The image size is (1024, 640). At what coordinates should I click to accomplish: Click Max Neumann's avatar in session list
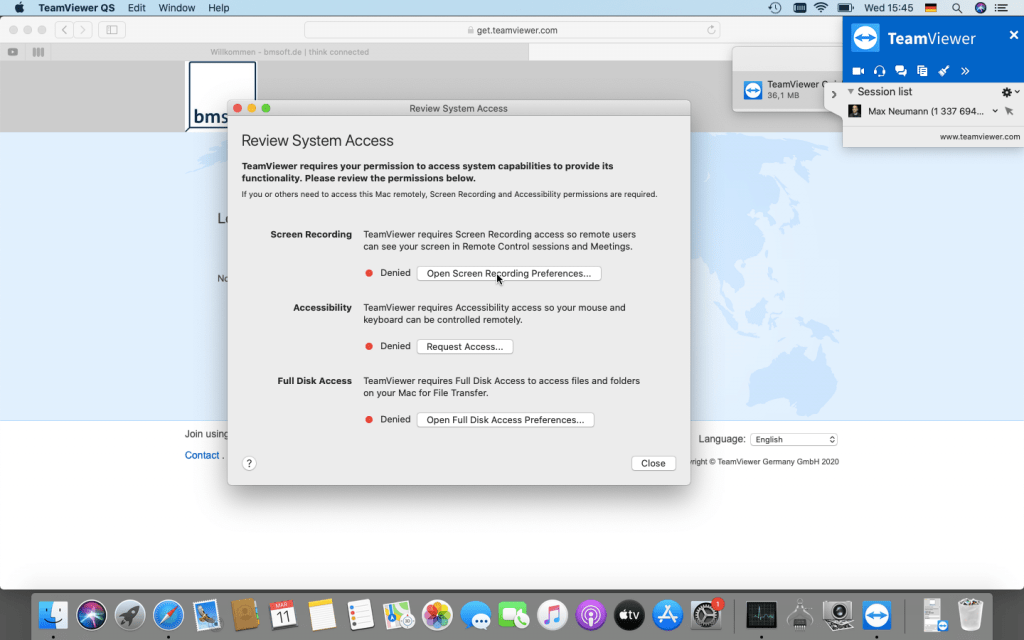pos(854,111)
